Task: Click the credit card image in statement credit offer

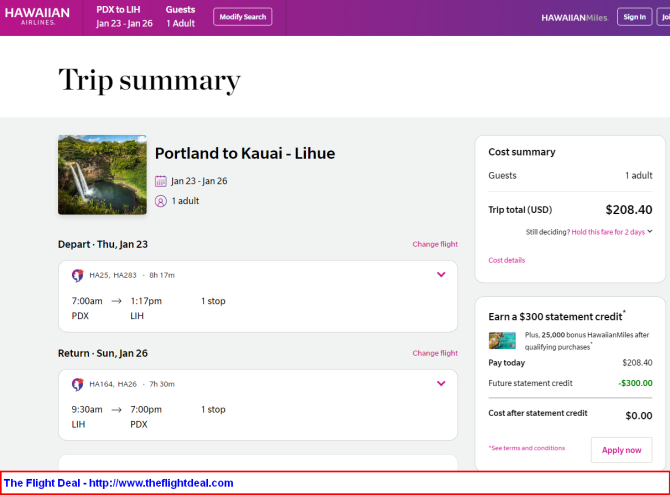Action: pyautogui.click(x=502, y=341)
